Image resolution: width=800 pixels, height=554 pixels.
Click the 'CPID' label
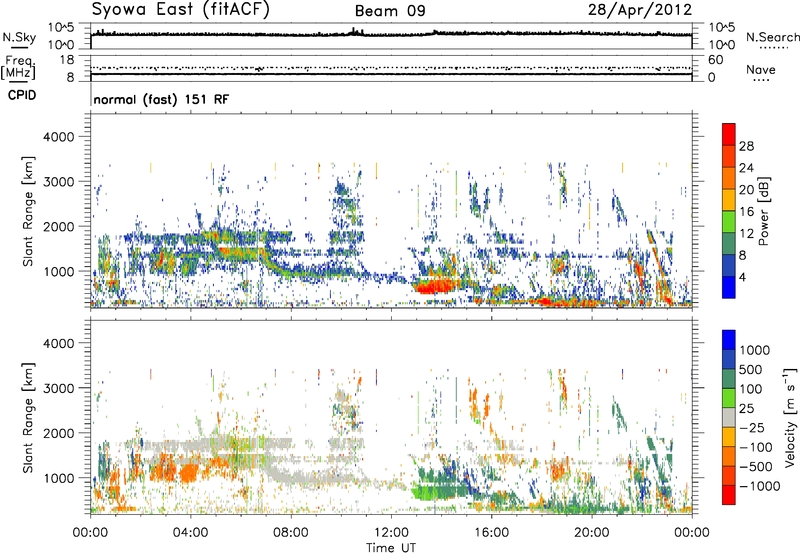(x=22, y=95)
